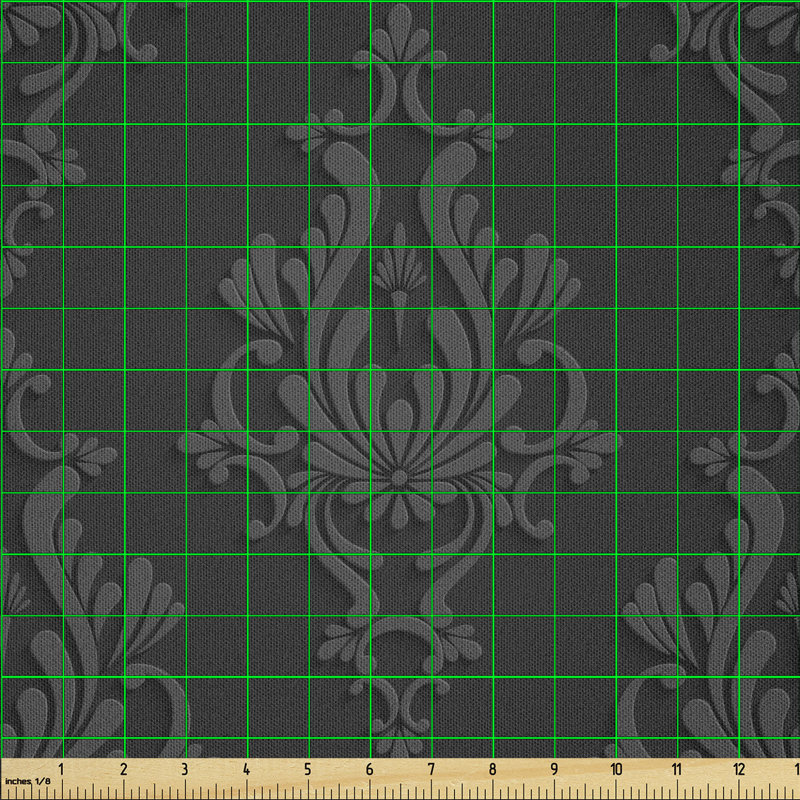Image resolution: width=800 pixels, height=800 pixels.
Task: Click the number 9 on the ruler
Action: 554,769
